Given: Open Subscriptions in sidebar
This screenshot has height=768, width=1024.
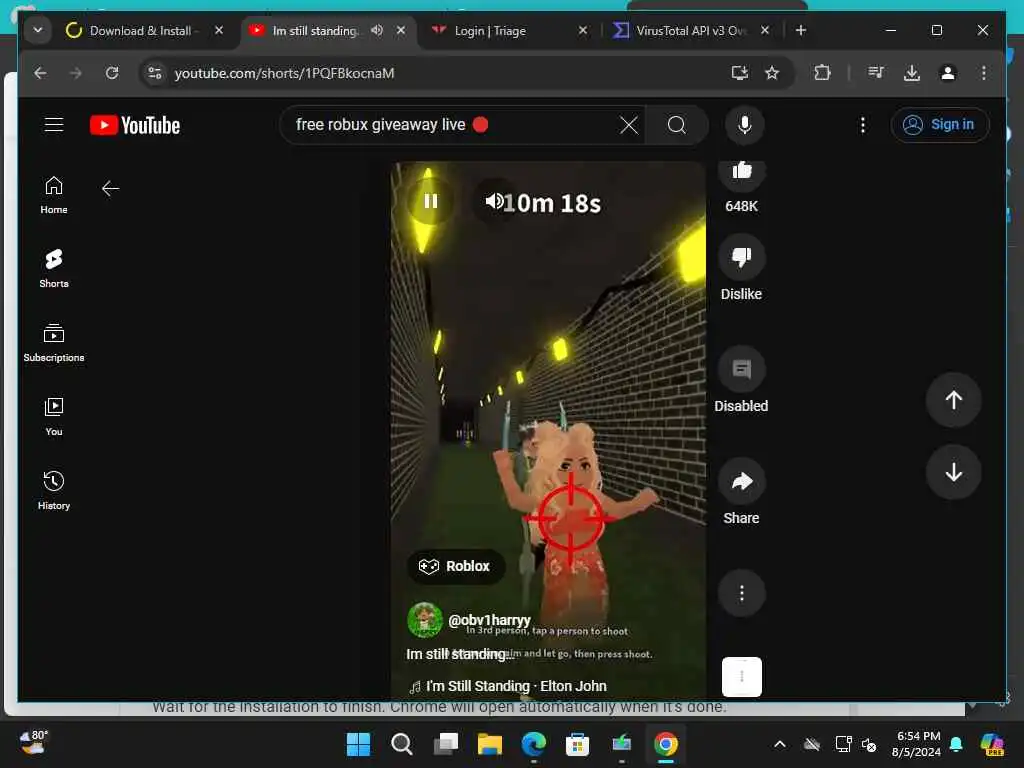Looking at the screenshot, I should click(54, 343).
